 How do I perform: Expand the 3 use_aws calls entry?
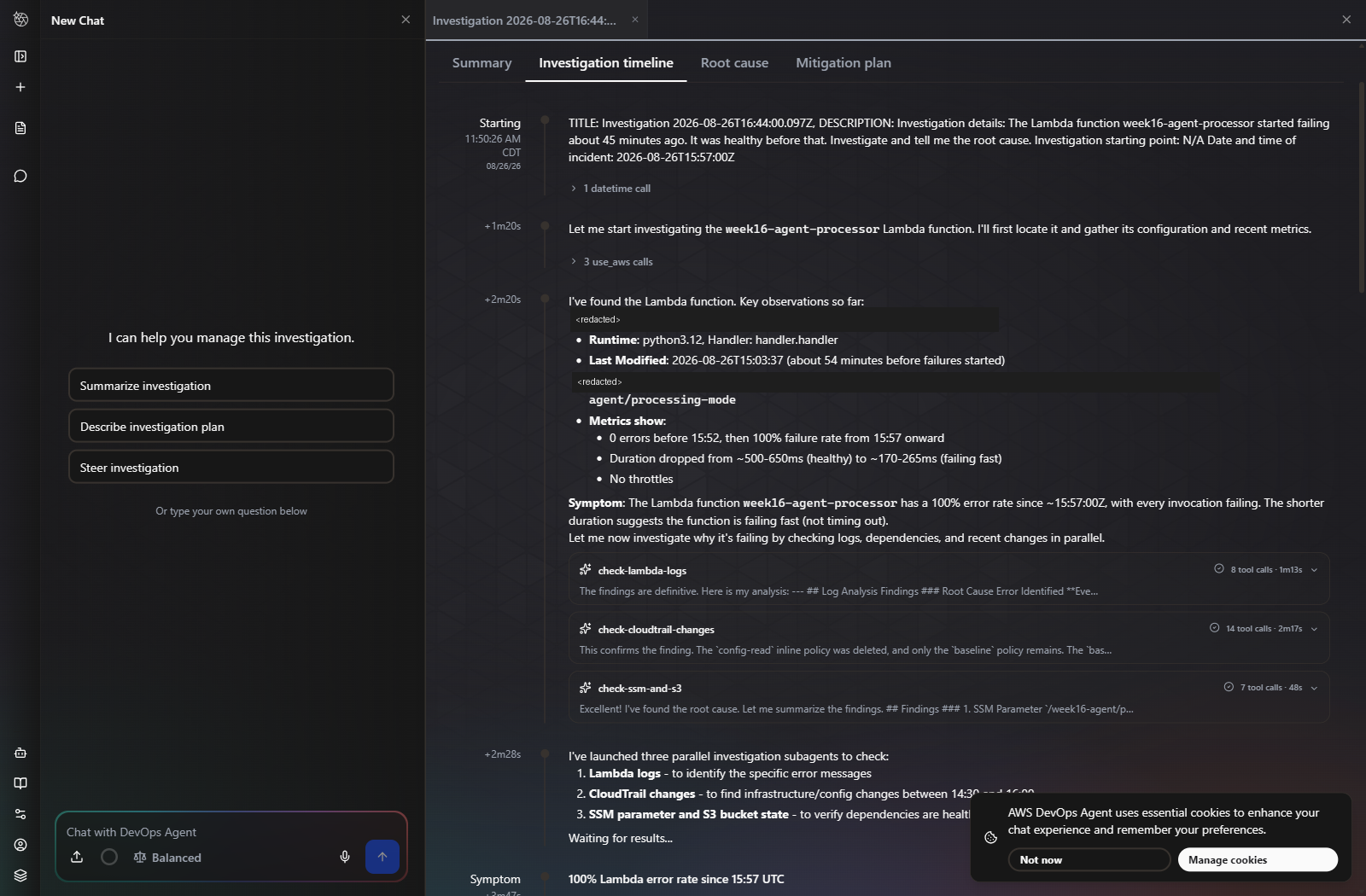pyautogui.click(x=612, y=262)
